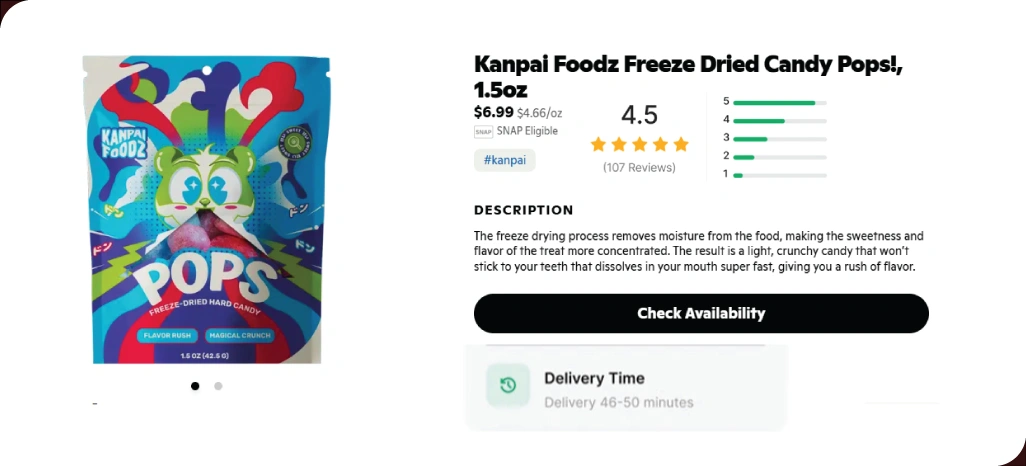Click the 1-star rating bar
Screen dimensions: 1026x466
(779, 175)
